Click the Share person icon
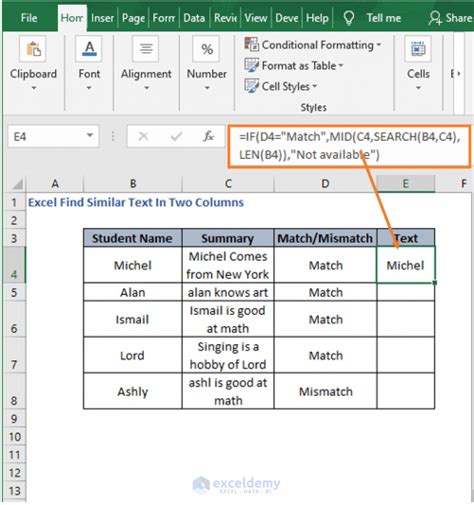 pos(435,18)
